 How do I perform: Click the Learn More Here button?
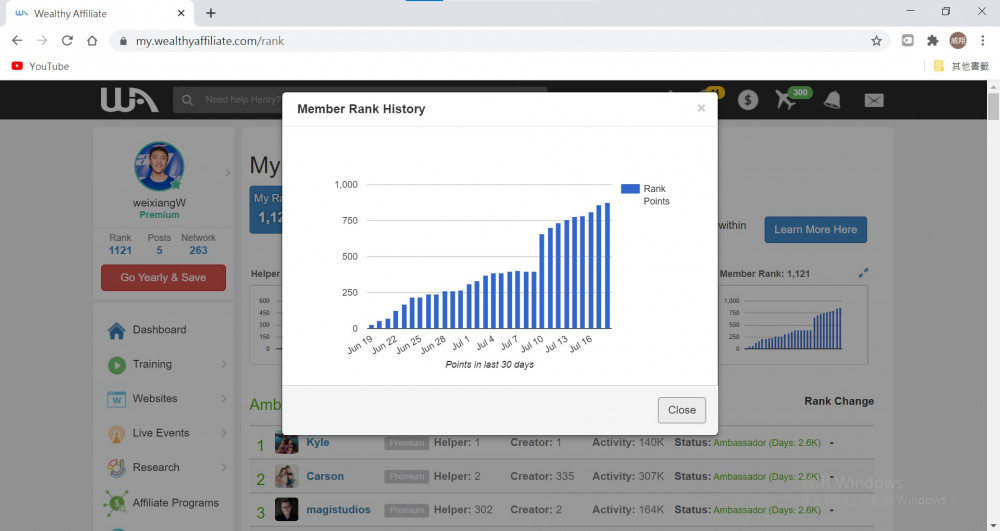pos(816,229)
